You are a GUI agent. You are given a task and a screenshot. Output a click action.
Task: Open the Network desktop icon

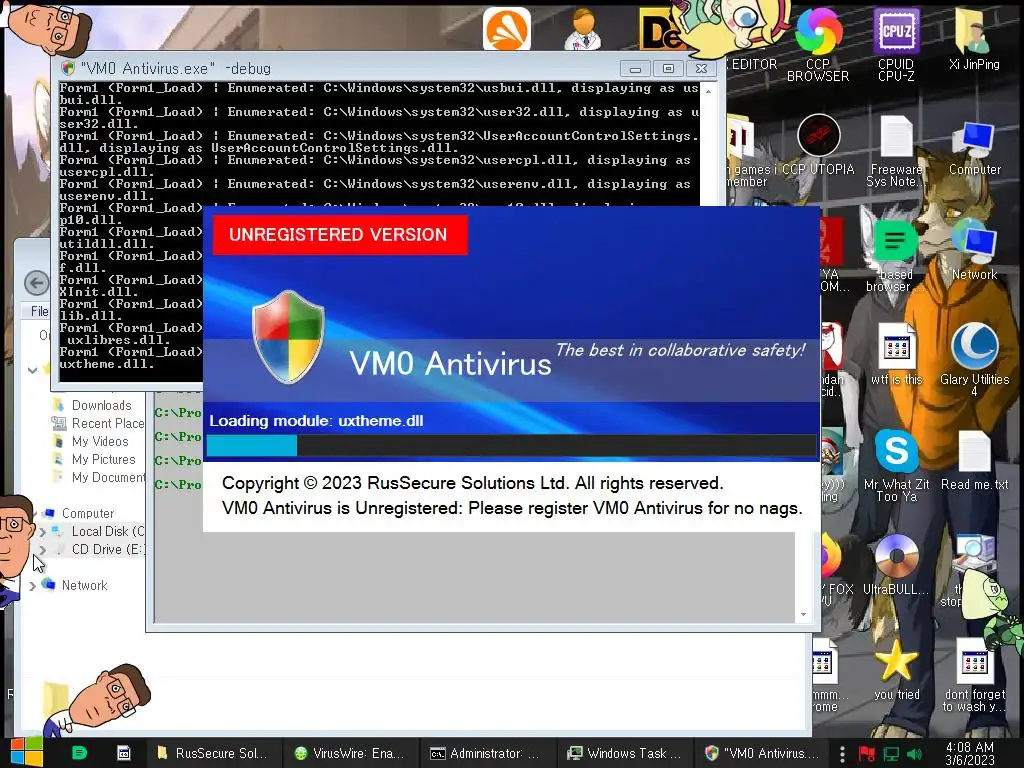tap(974, 251)
